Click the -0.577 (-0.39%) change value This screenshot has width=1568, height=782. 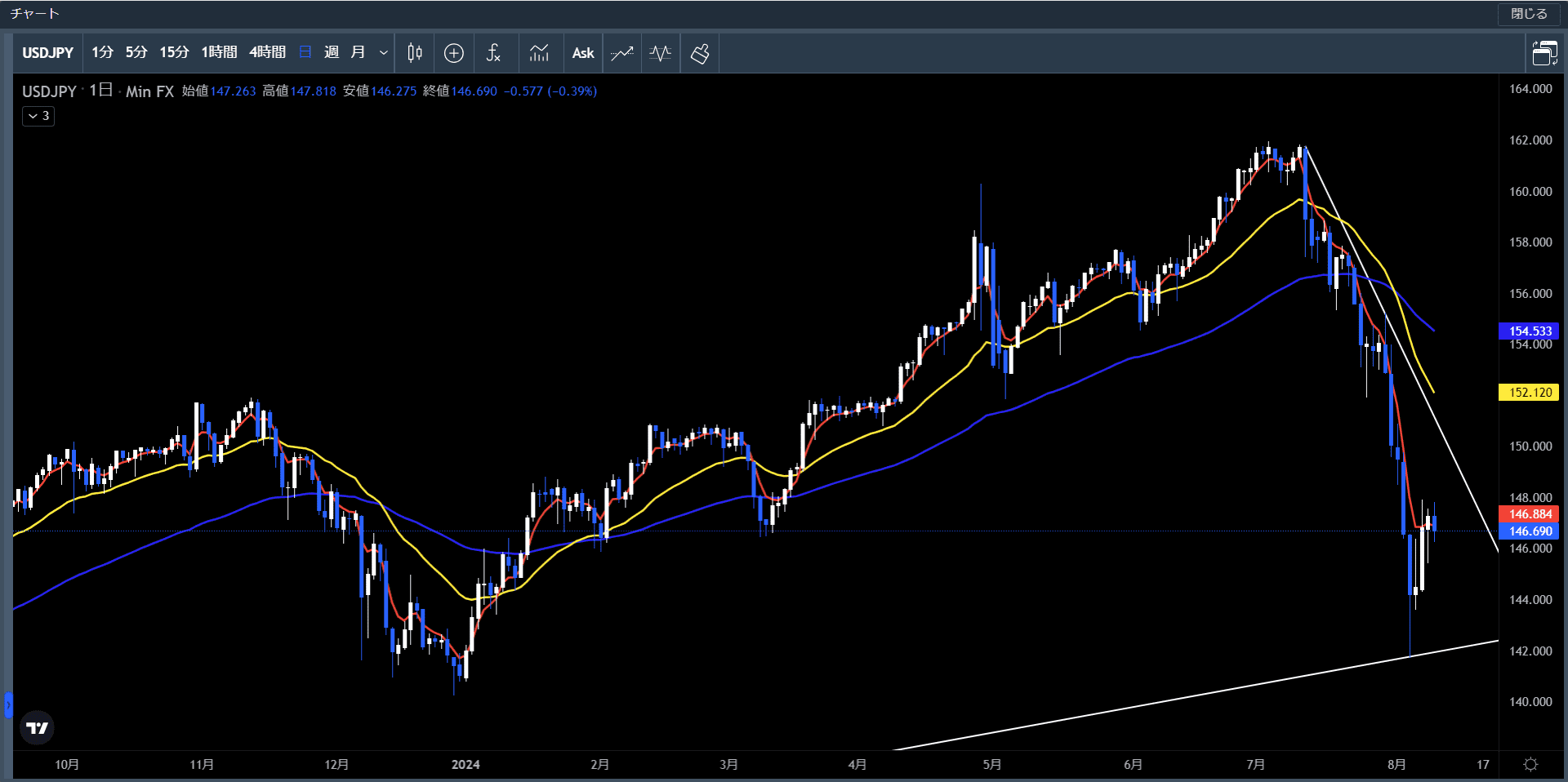pyautogui.click(x=550, y=91)
